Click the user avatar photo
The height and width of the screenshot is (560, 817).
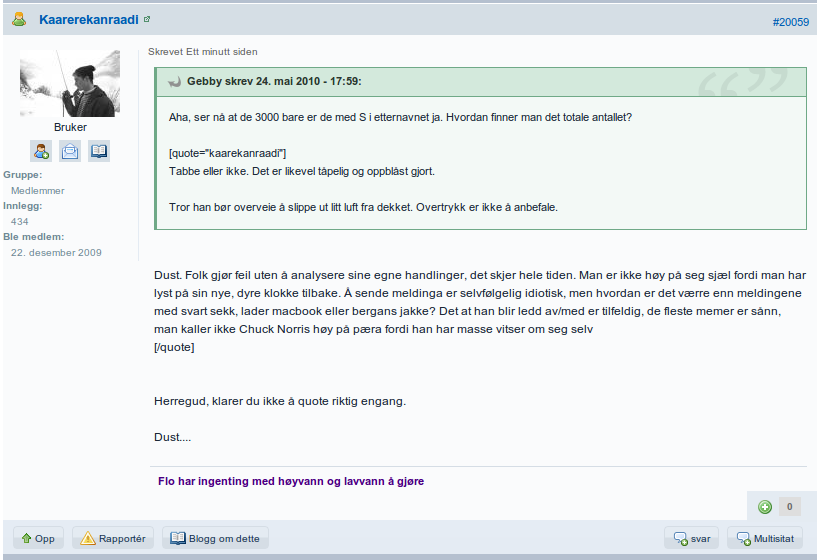[70, 83]
